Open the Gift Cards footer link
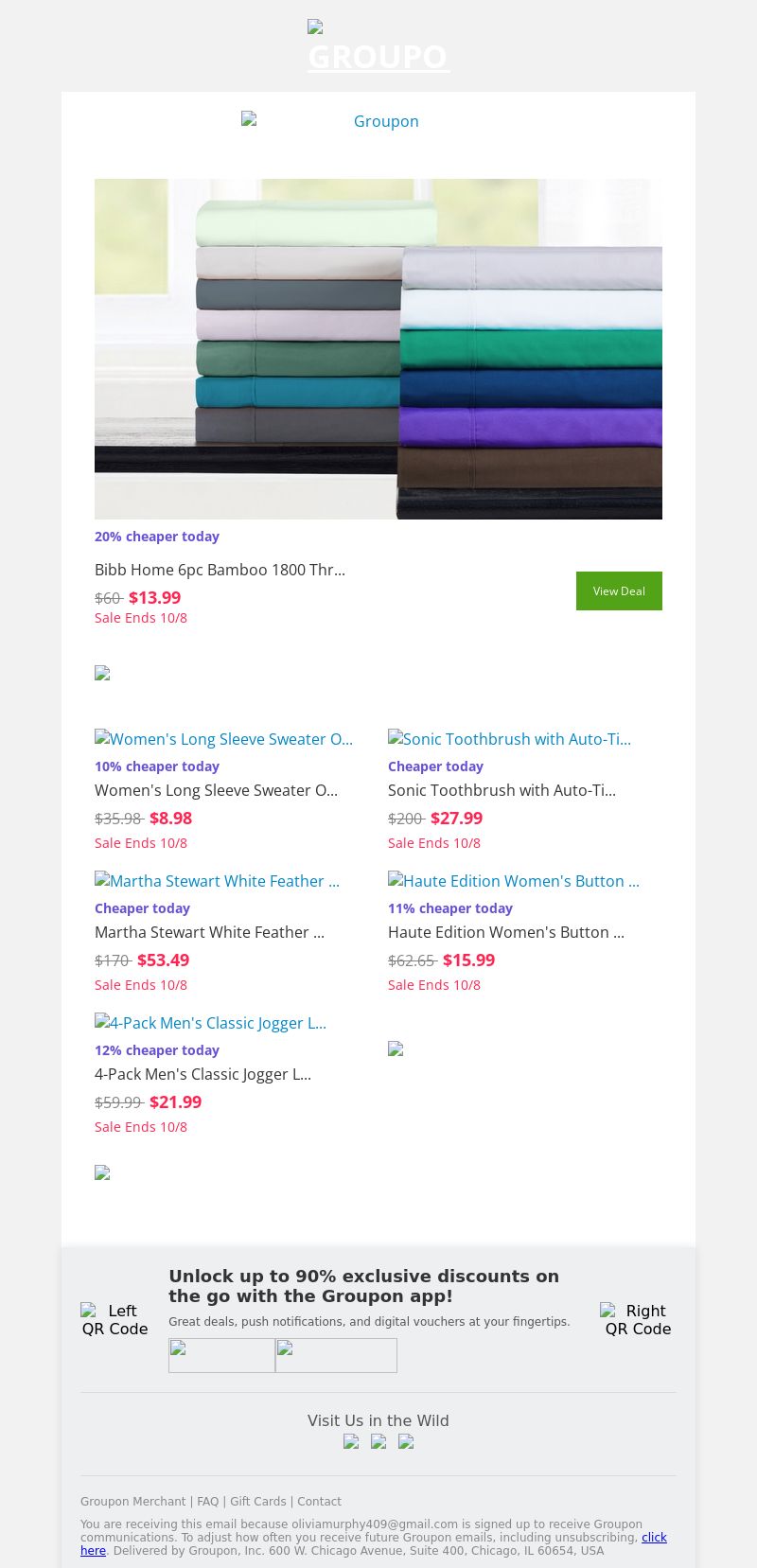This screenshot has height=1568, width=757. (257, 1502)
